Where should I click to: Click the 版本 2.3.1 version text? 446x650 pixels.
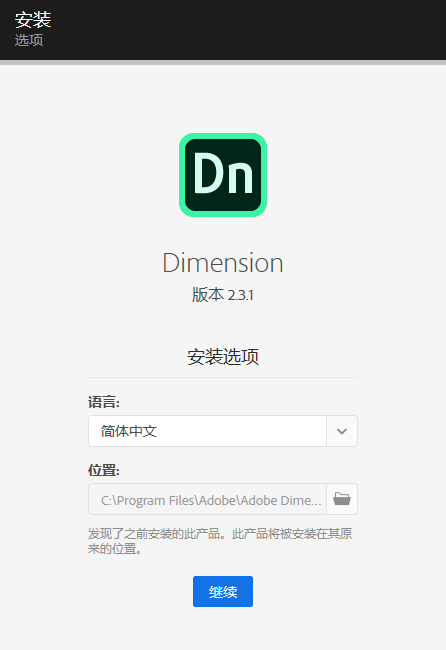tap(223, 295)
